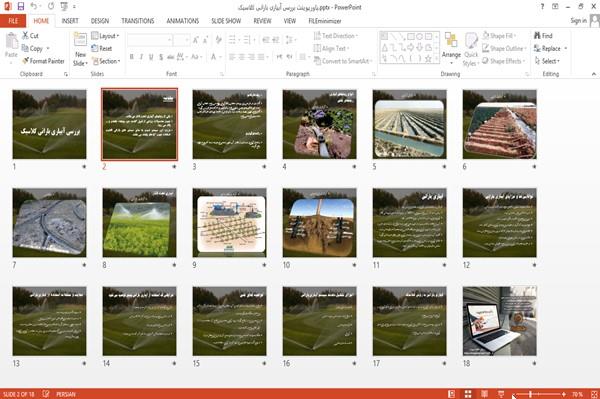The width and height of the screenshot is (600, 399).
Task: Start Slide Show from status bar icon
Action: [501, 394]
